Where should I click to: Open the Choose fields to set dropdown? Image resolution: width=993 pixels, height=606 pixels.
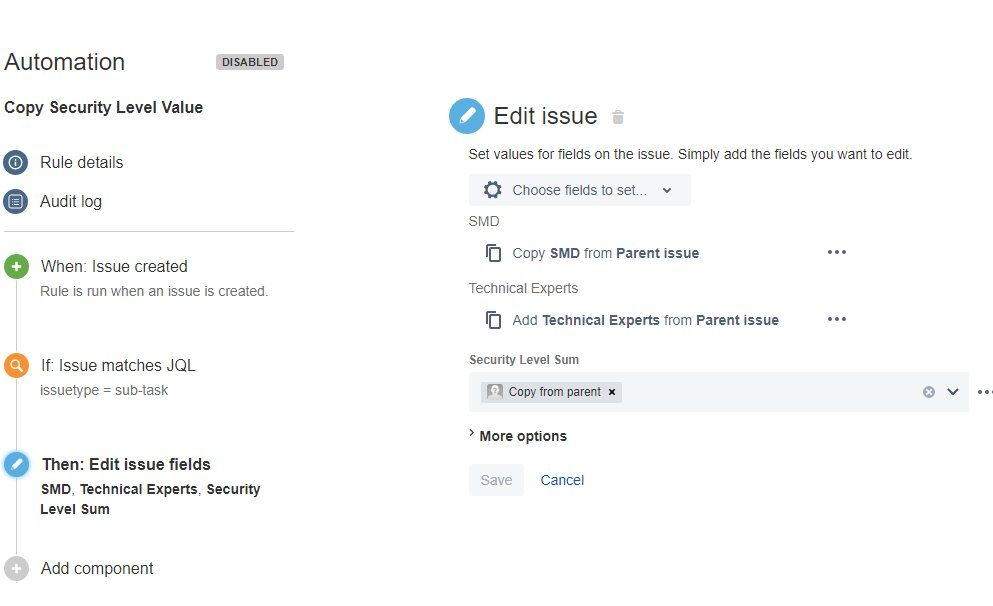click(579, 190)
